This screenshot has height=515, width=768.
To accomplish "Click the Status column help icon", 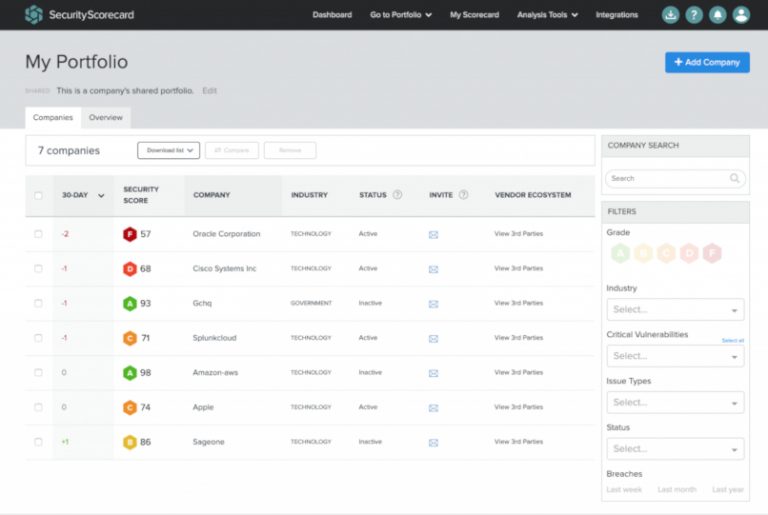I will [x=397, y=195].
